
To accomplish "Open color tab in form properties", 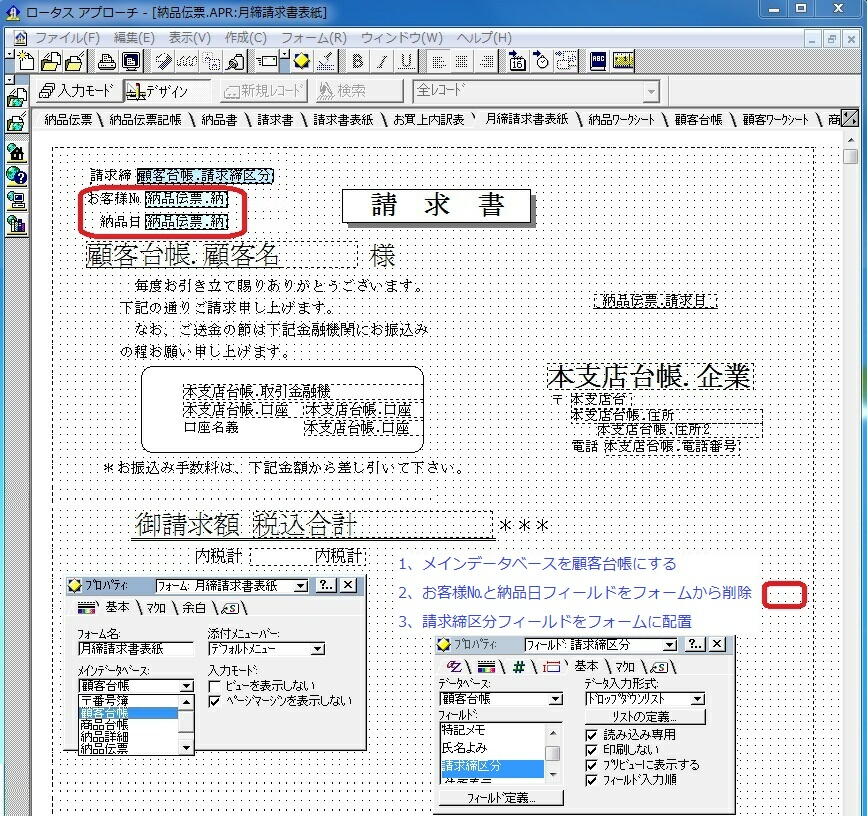I will (87, 607).
